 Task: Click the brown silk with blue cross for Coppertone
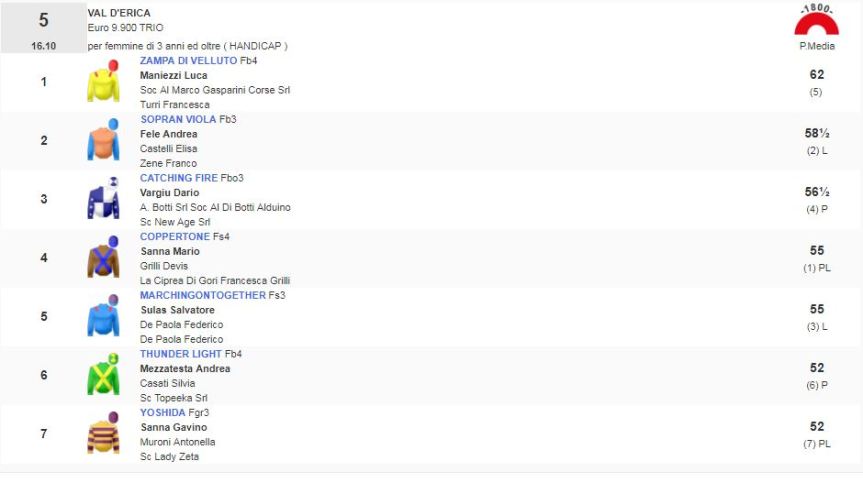pyautogui.click(x=103, y=258)
